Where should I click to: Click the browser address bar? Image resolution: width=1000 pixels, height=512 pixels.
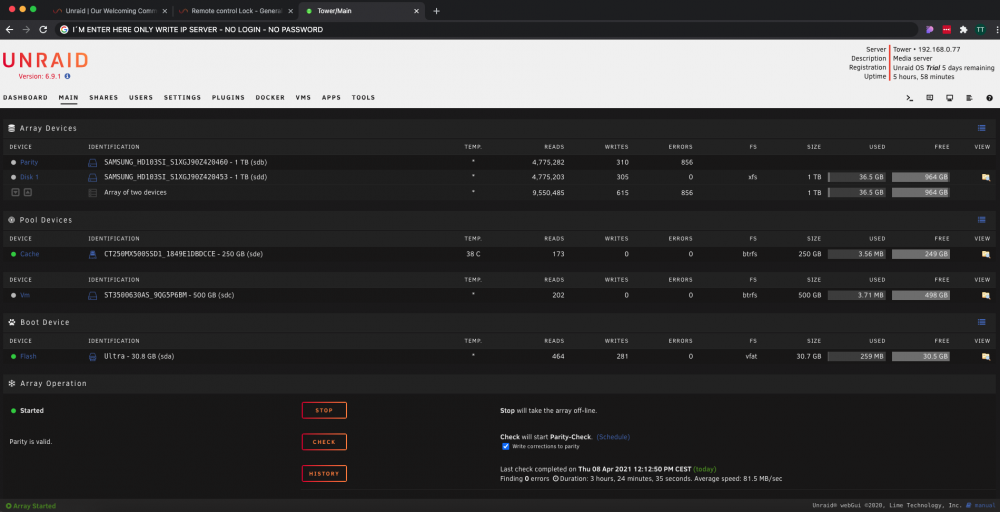(x=488, y=29)
